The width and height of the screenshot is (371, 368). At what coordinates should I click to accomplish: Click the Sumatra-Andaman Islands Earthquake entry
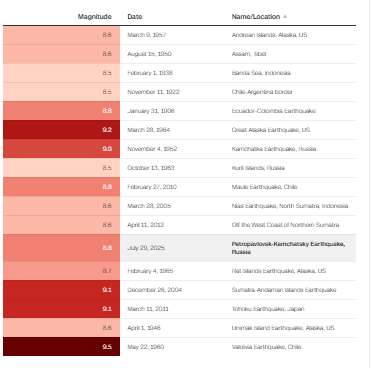pyautogui.click(x=284, y=290)
